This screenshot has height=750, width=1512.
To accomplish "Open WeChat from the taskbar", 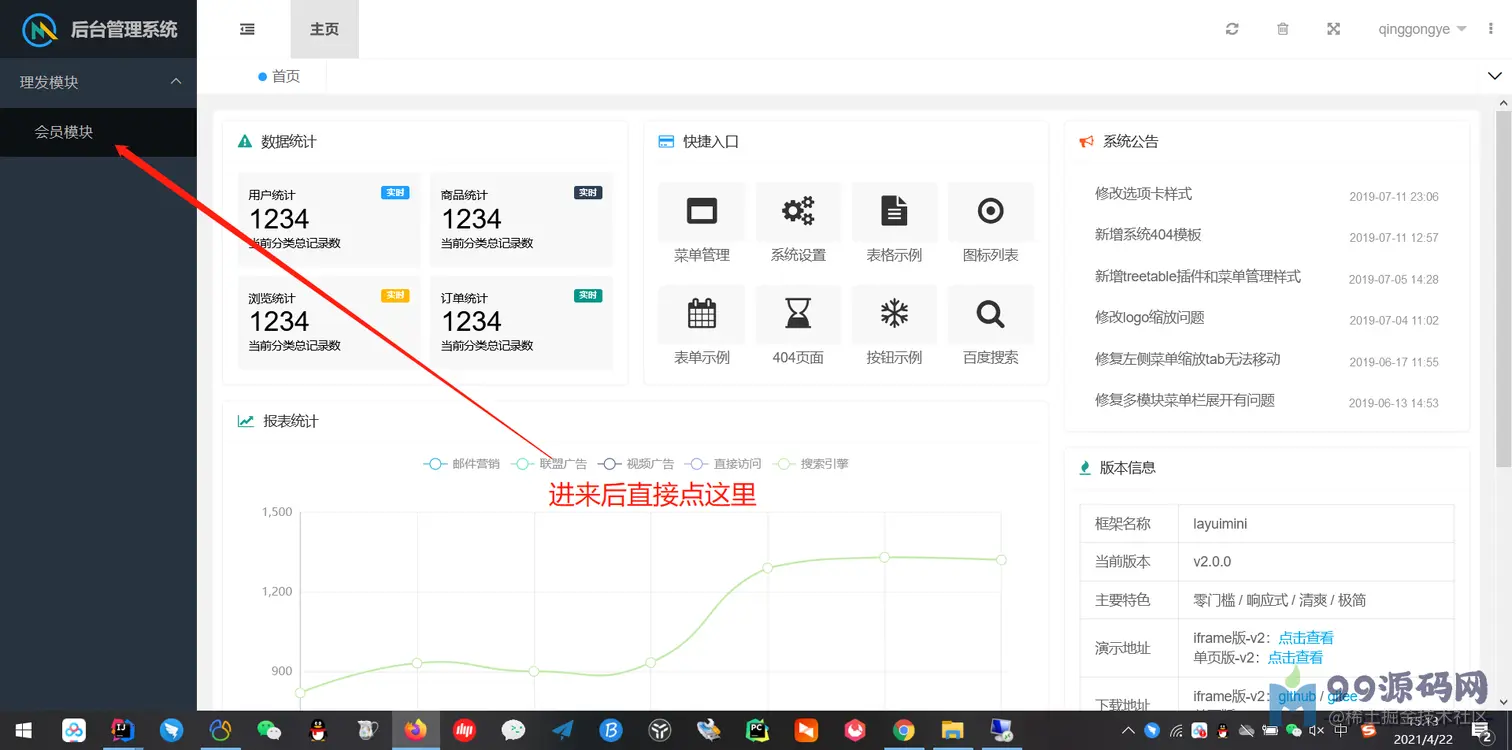I will 269,731.
